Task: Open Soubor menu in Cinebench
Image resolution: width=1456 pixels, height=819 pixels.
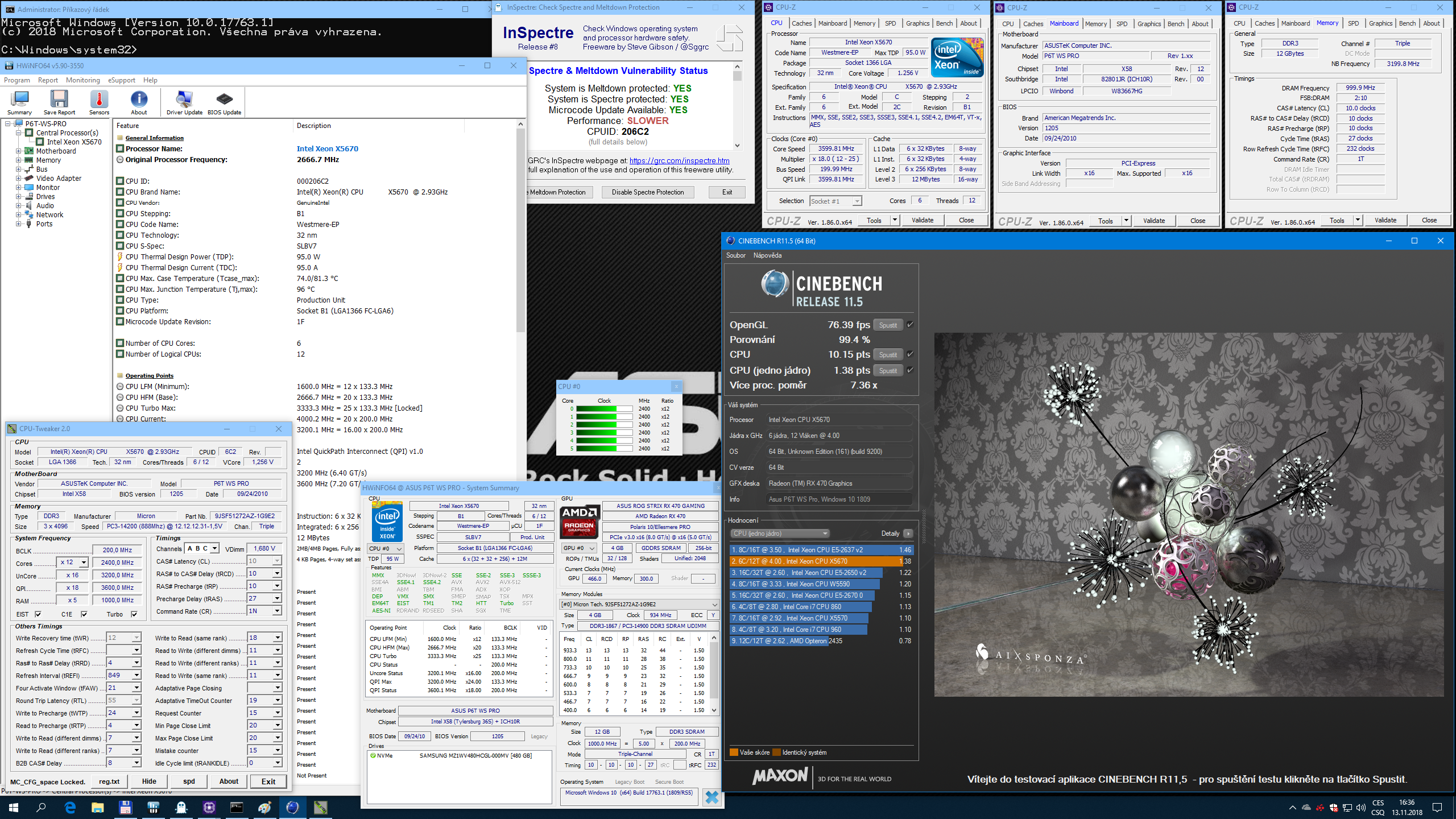Action: [735, 255]
